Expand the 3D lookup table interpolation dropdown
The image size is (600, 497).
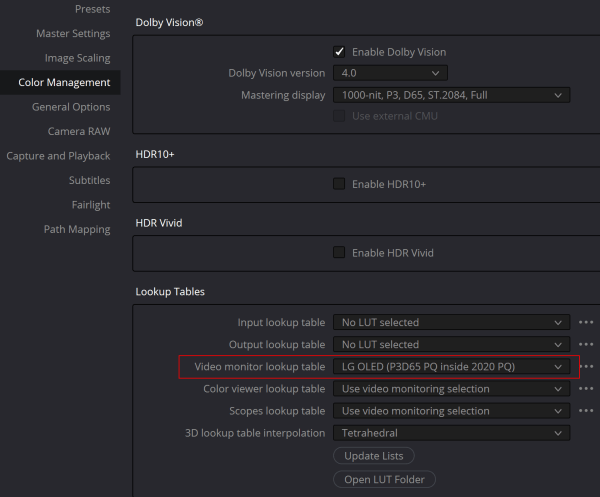452,433
